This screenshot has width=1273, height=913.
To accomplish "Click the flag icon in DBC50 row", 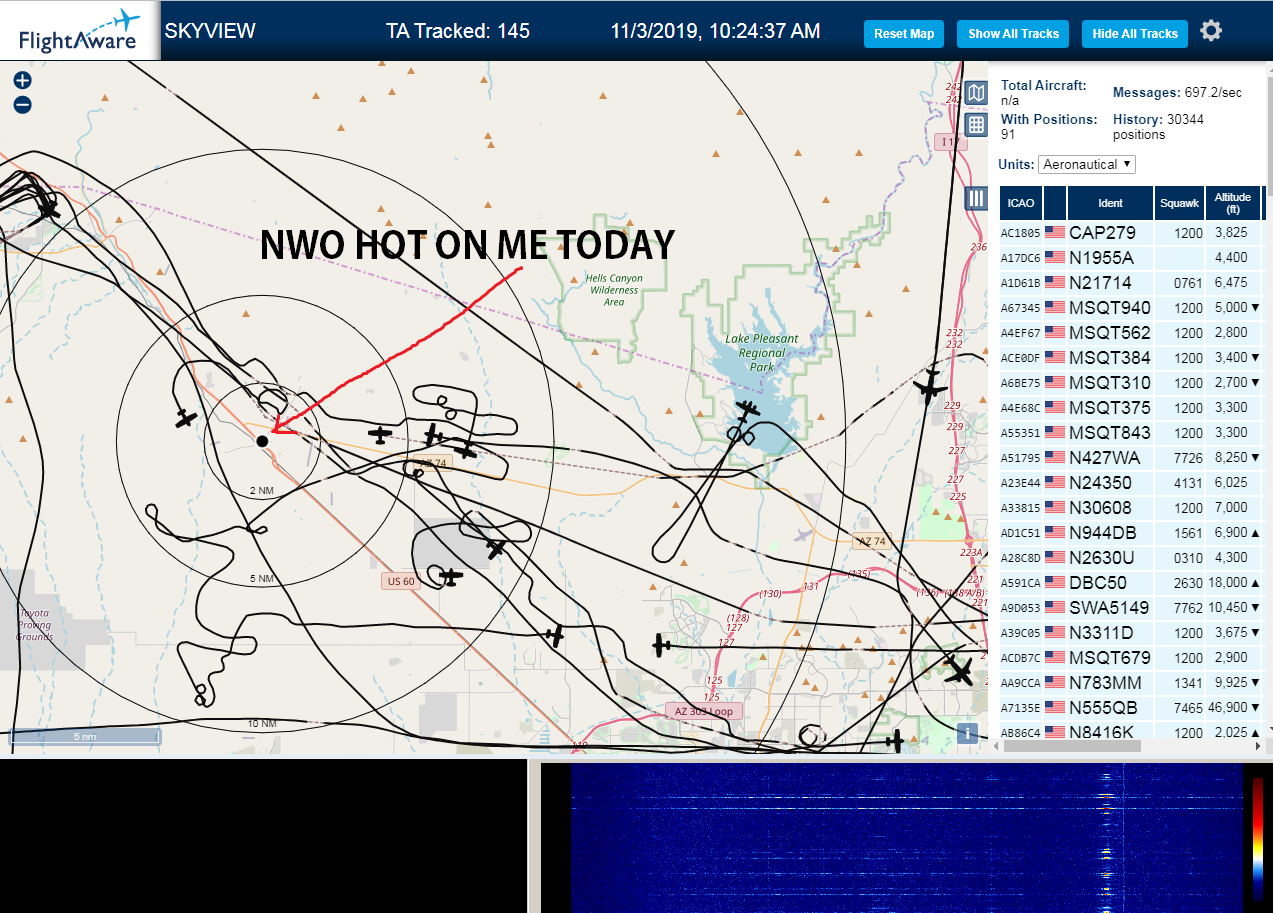I will pos(1055,582).
